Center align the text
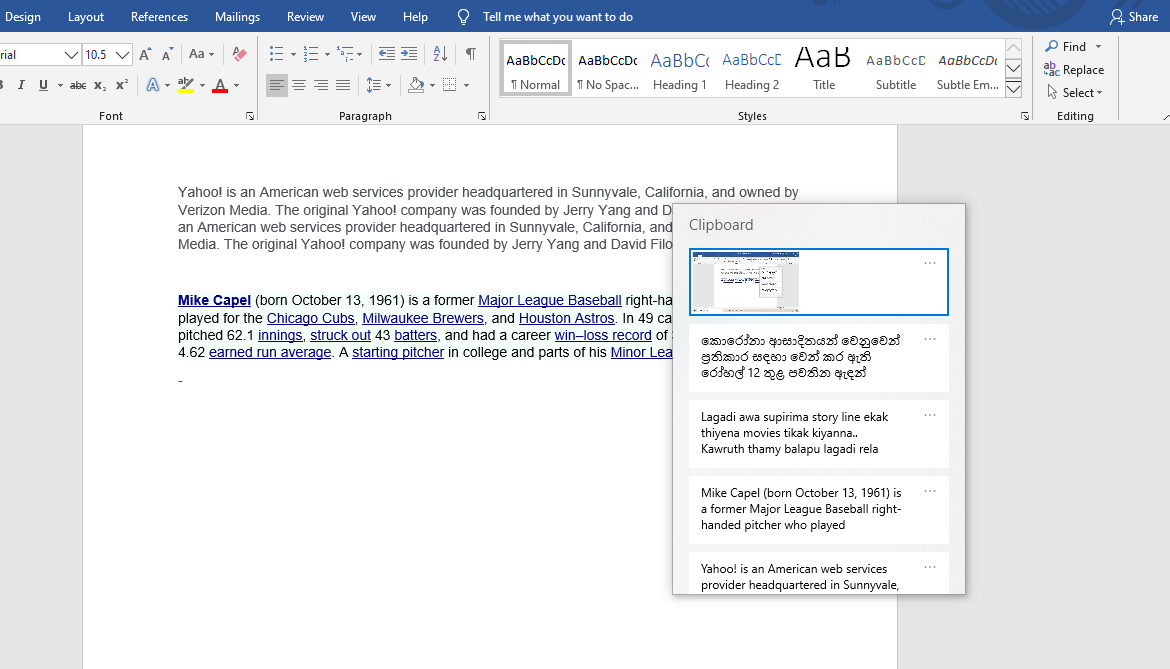The height and width of the screenshot is (669, 1170). click(299, 85)
